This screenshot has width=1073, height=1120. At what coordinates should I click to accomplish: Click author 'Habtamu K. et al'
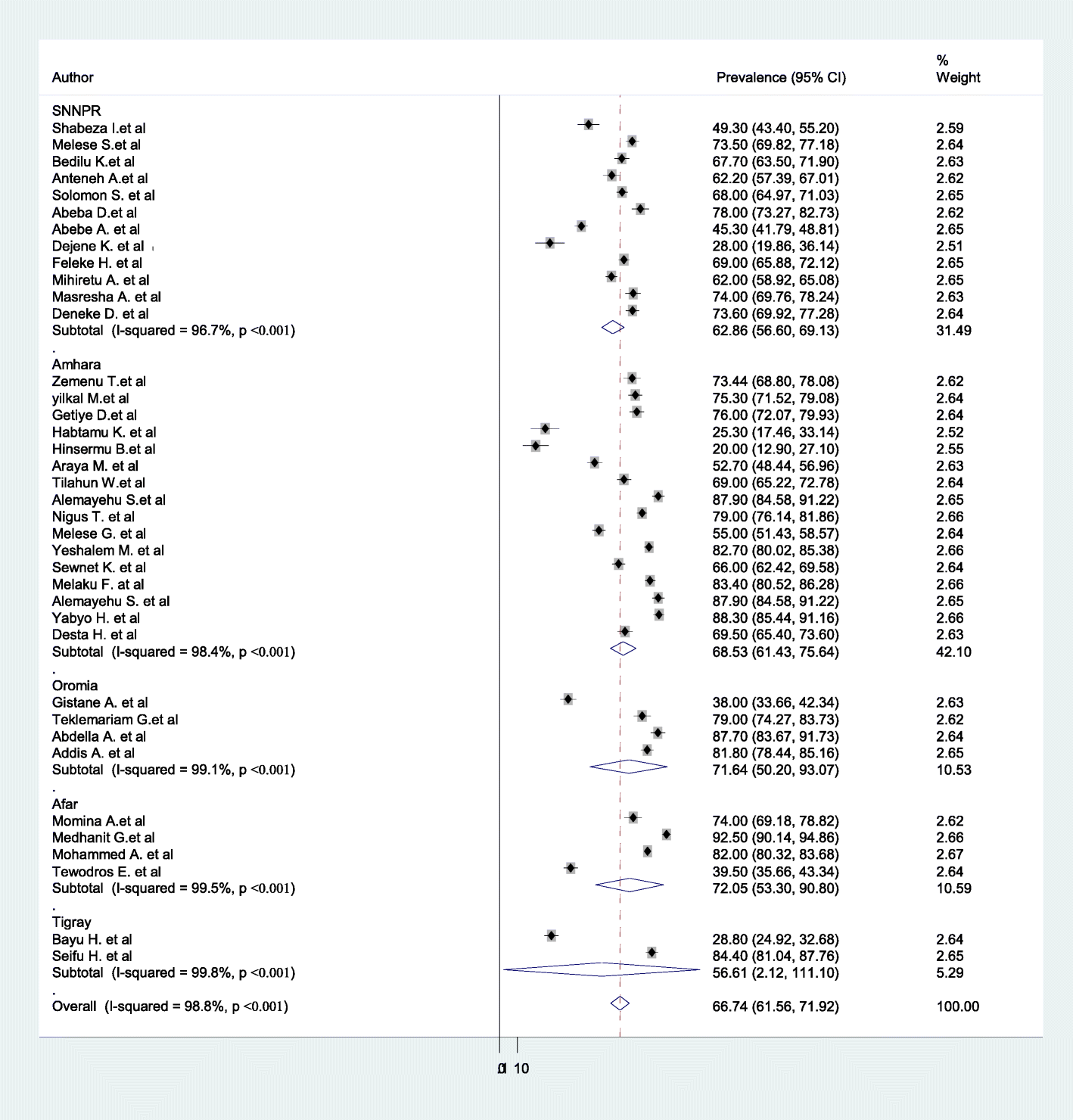(104, 432)
